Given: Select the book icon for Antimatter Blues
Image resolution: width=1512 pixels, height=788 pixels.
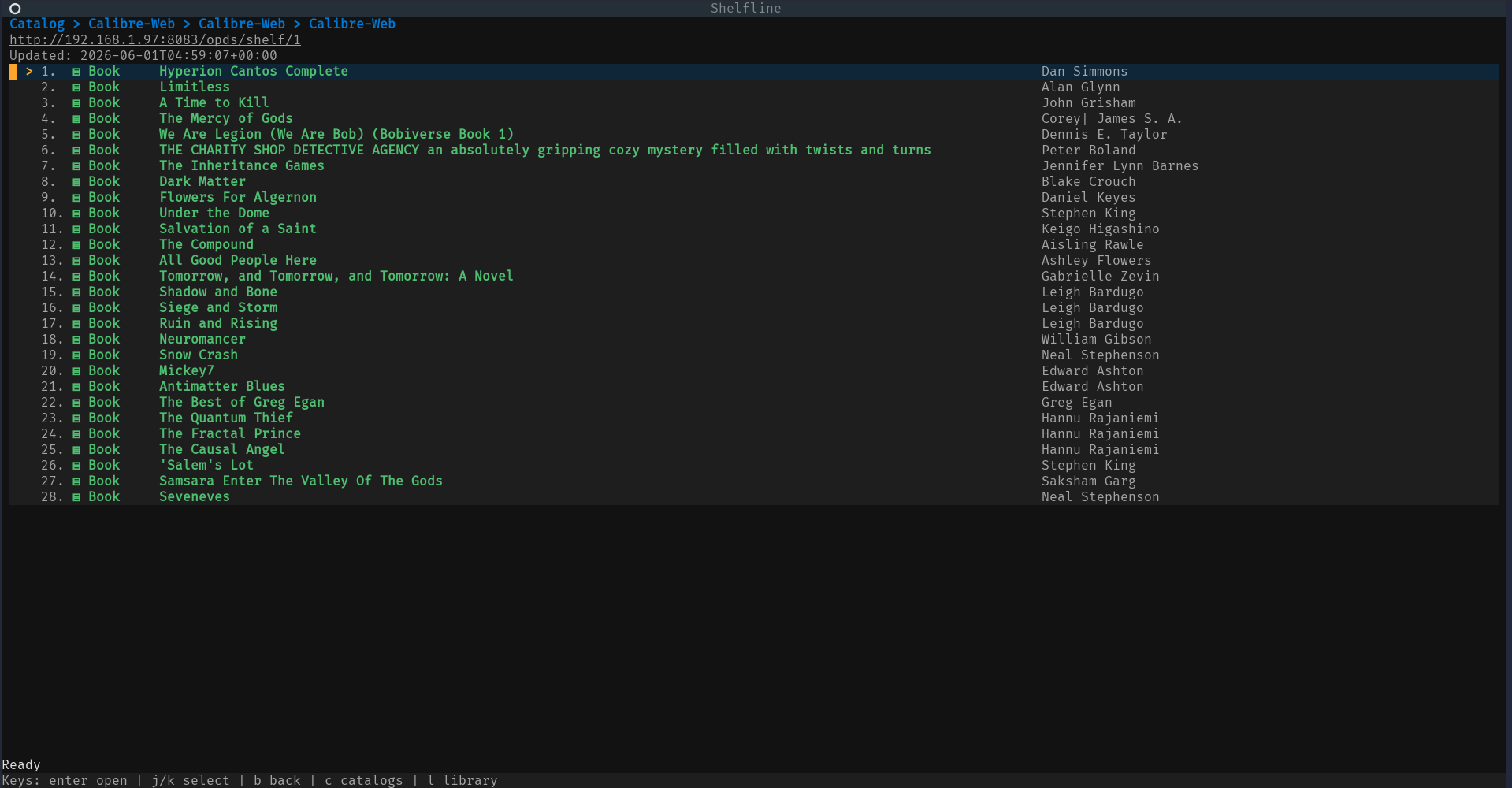Looking at the screenshot, I should (x=76, y=387).
